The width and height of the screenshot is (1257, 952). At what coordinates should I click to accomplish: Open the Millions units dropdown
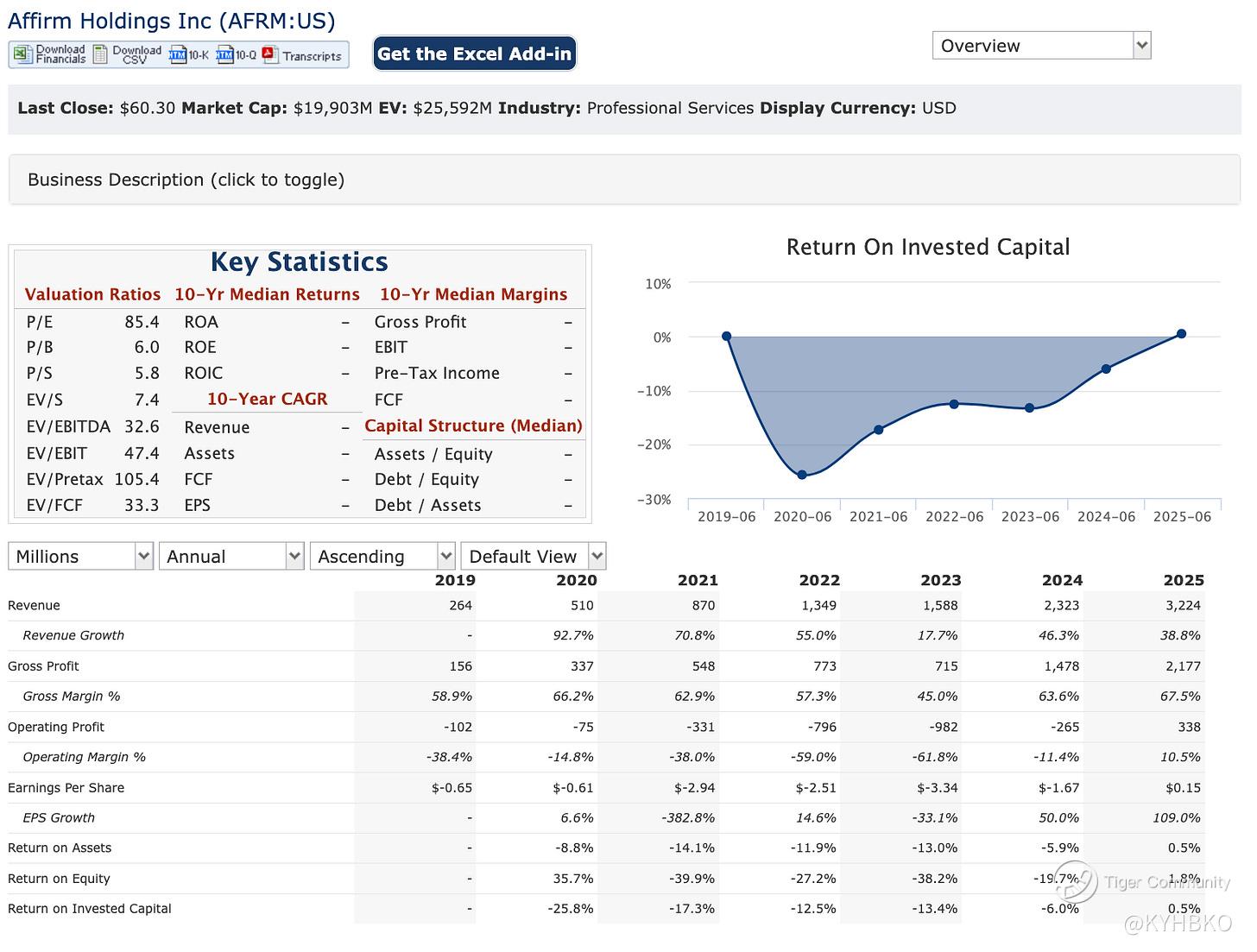click(80, 557)
